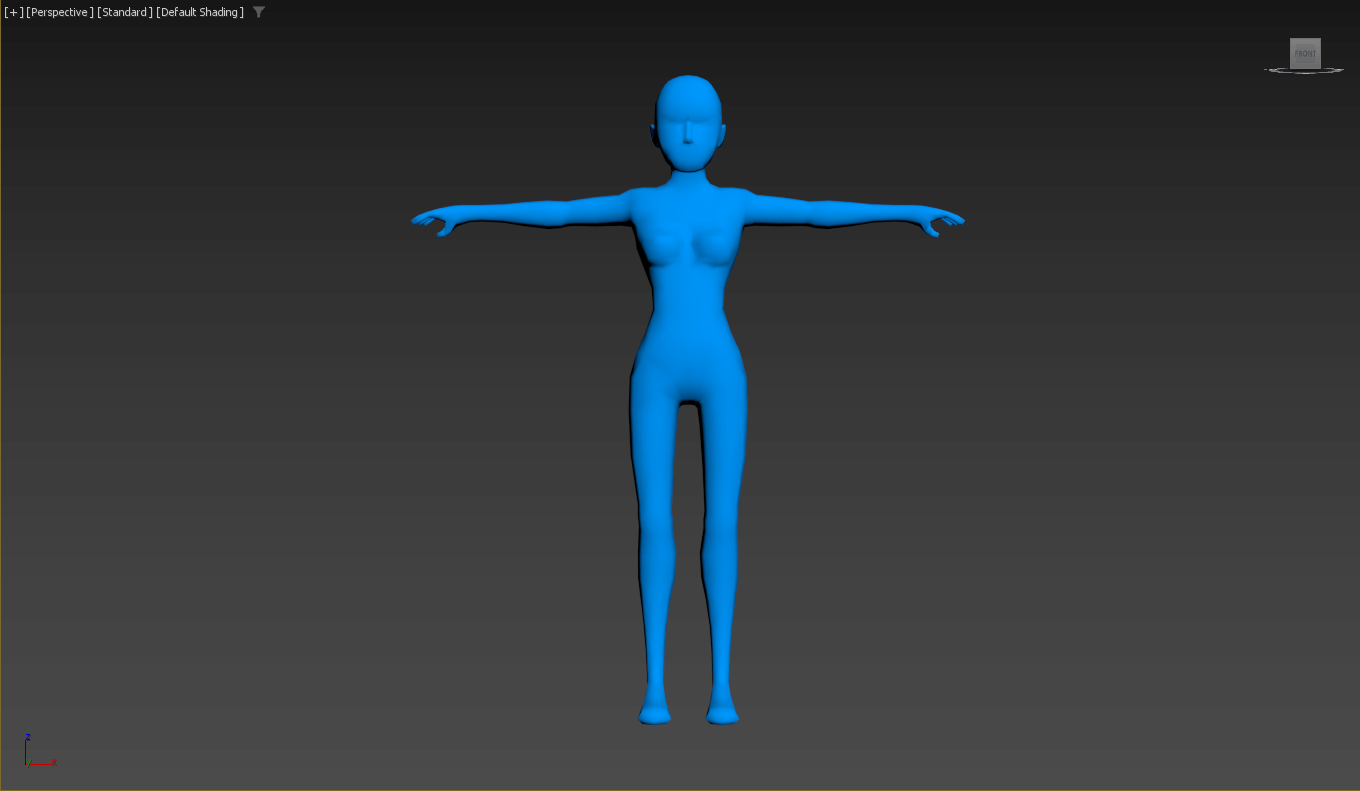Click the character's neck

coord(689,180)
